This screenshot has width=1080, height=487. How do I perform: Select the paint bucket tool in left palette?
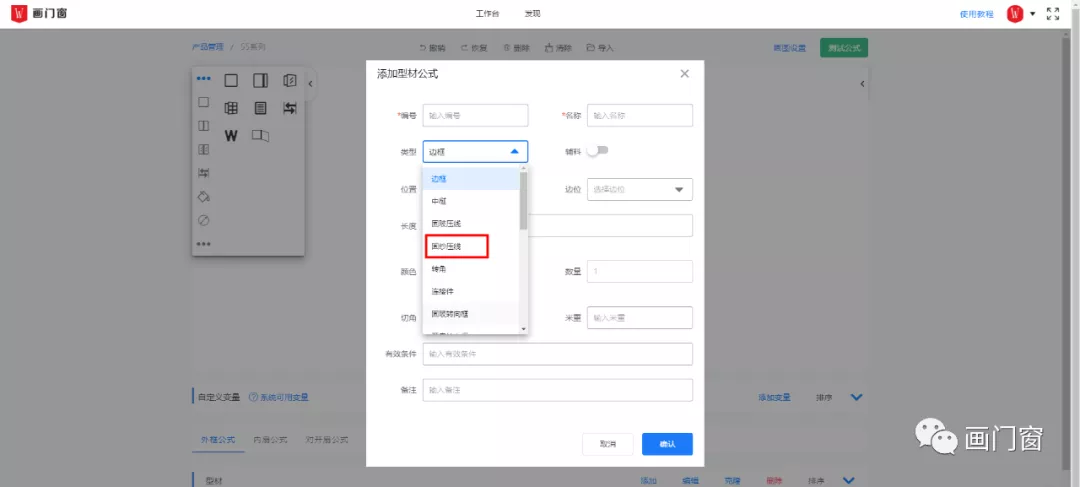203,196
